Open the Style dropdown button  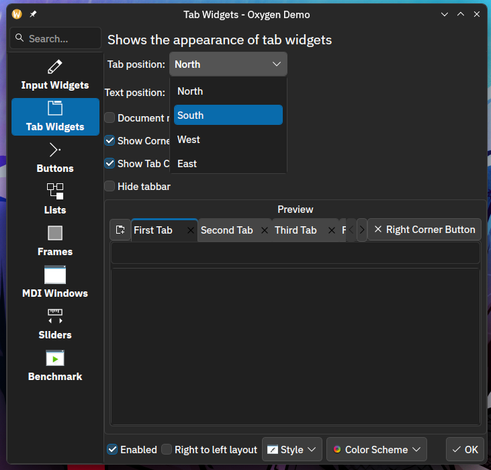(x=292, y=449)
